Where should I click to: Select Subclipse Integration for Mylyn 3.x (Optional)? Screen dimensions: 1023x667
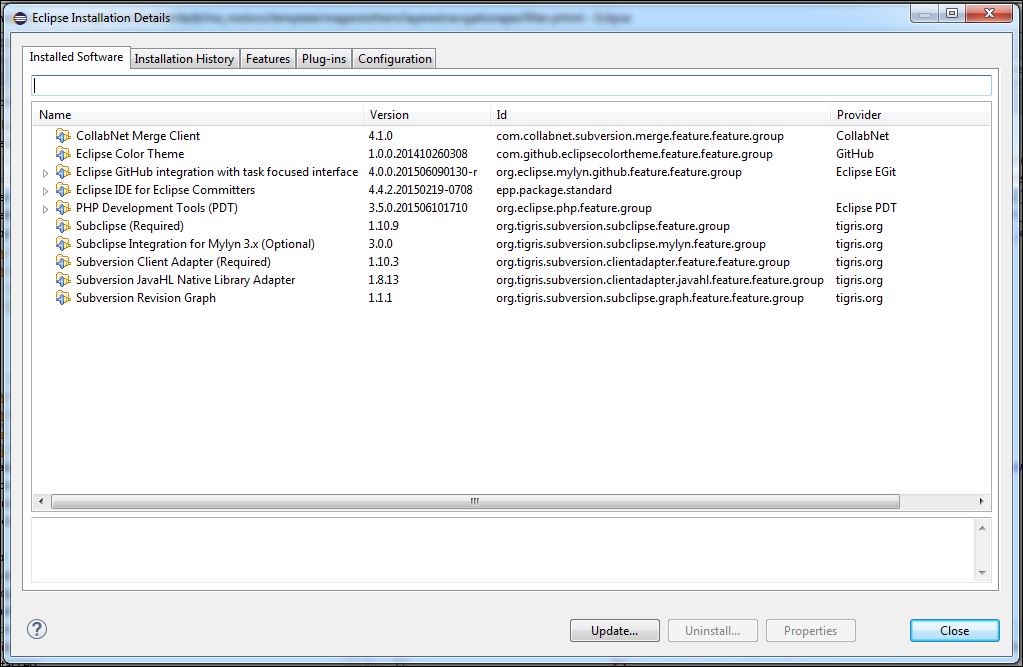(512, 244)
